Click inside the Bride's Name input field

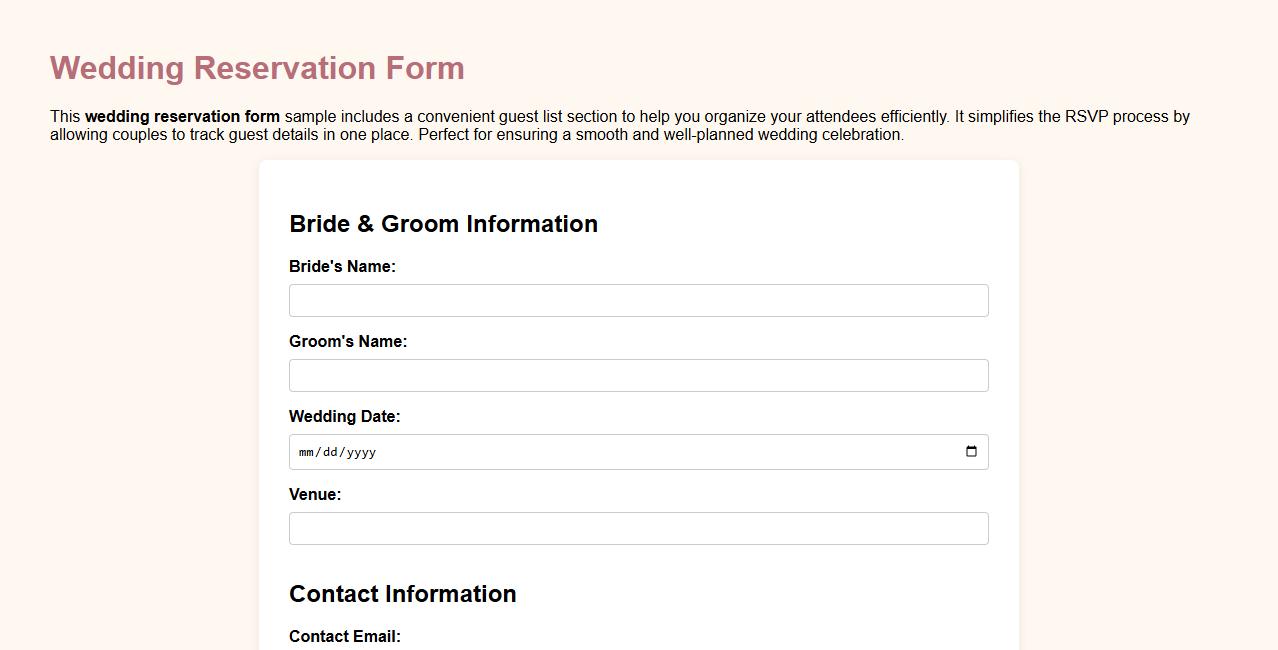pyautogui.click(x=638, y=300)
